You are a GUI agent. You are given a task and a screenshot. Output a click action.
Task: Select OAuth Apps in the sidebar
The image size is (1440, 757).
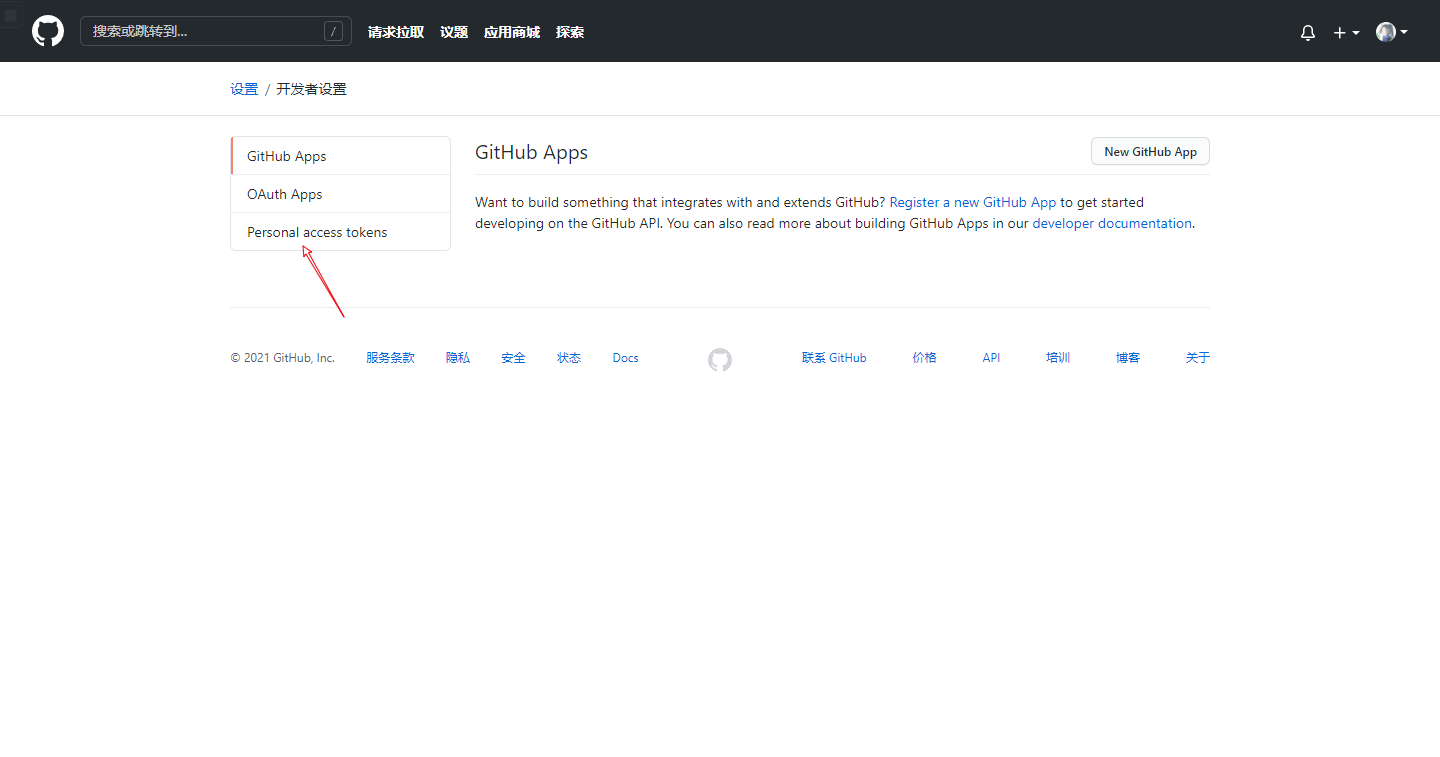coord(340,194)
